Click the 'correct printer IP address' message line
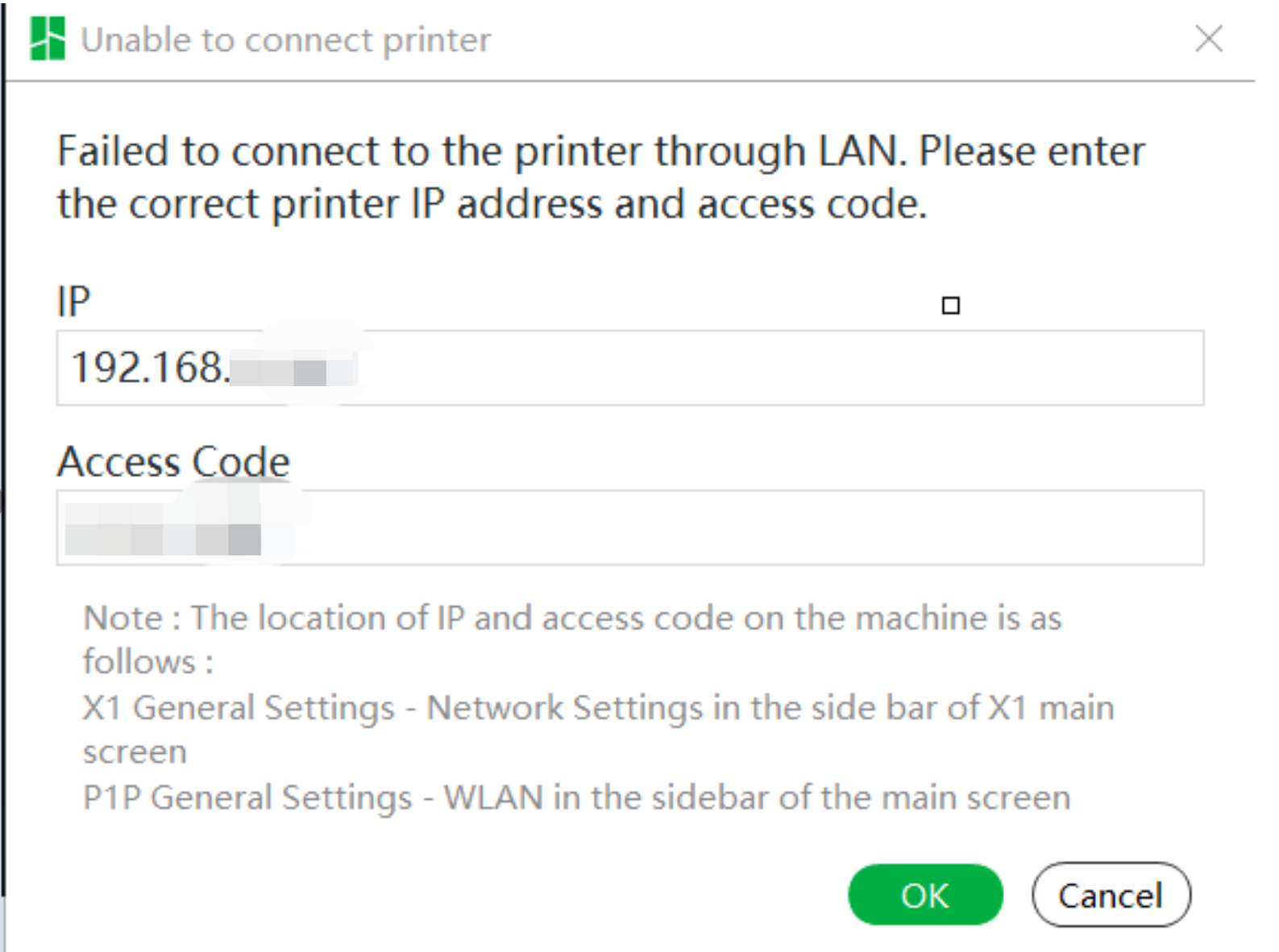 [x=492, y=204]
